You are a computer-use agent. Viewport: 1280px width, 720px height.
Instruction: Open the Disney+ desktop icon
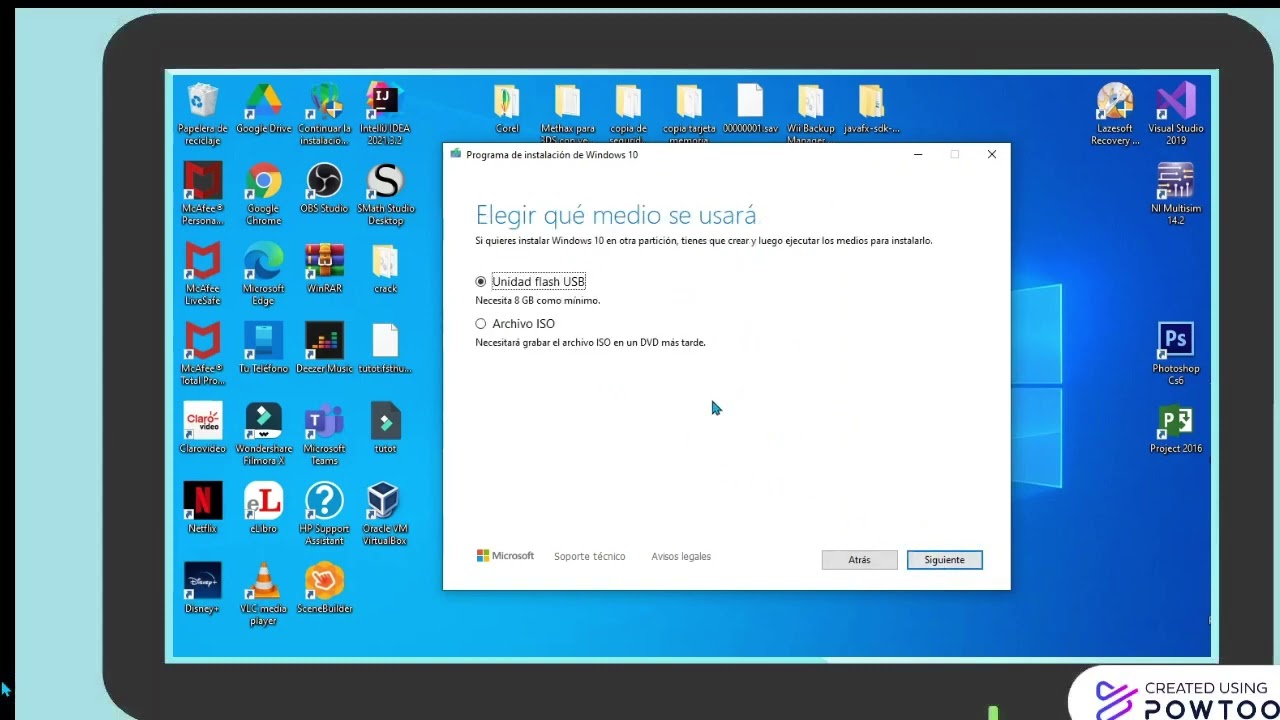[203, 581]
